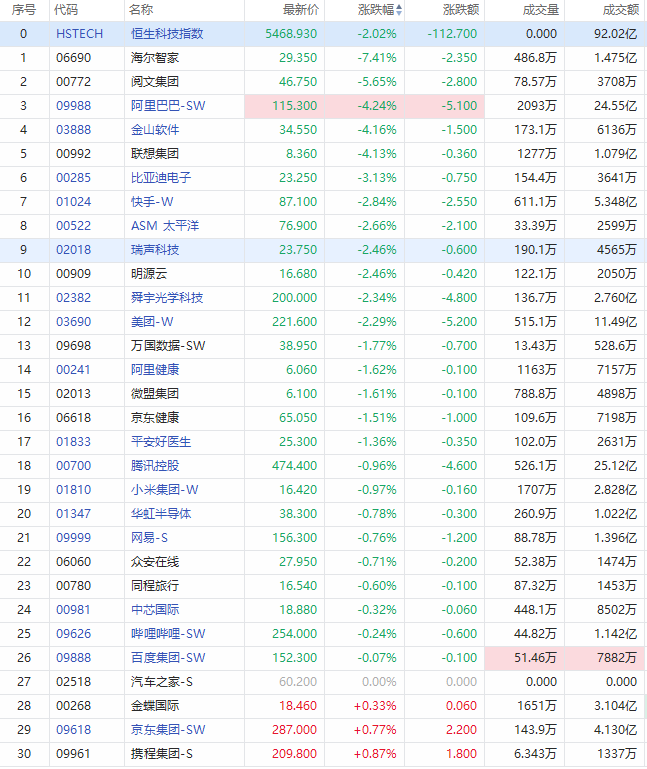Open 美团-W stock link

152,322
